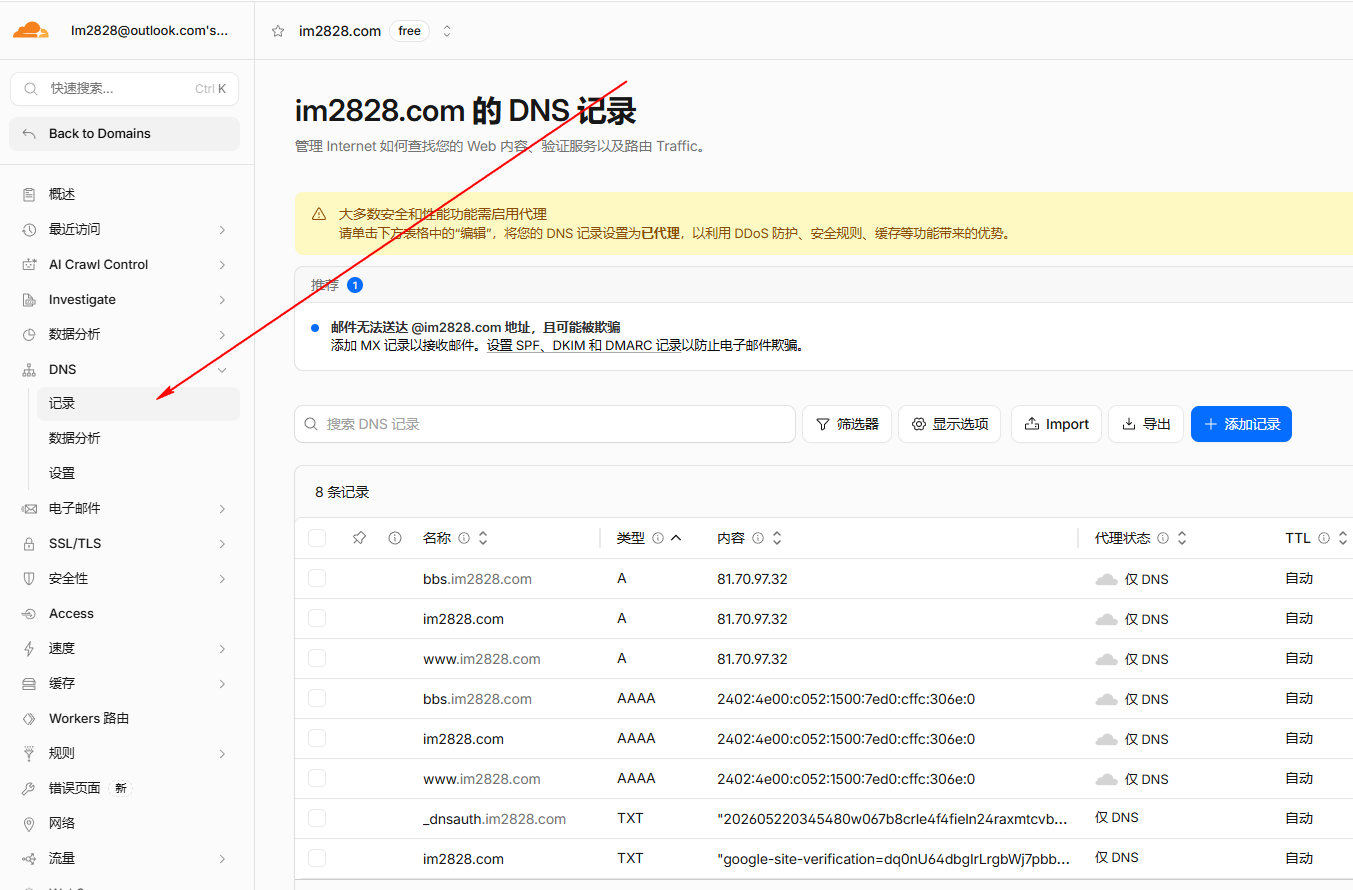Check the im2828.com TXT record checkbox
Viewport: 1353px width, 890px height.
coord(317,858)
